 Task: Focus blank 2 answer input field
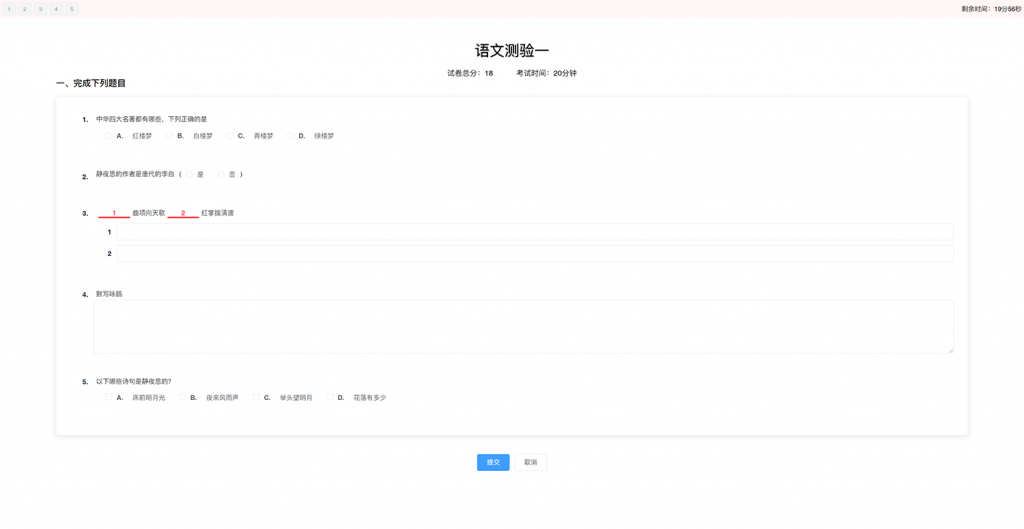(x=535, y=253)
